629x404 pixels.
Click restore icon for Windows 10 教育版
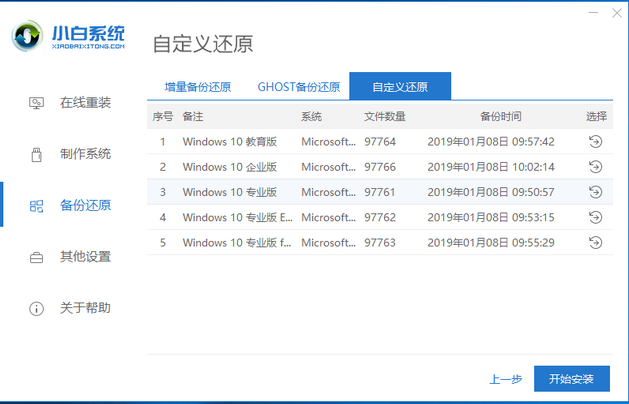pos(595,142)
